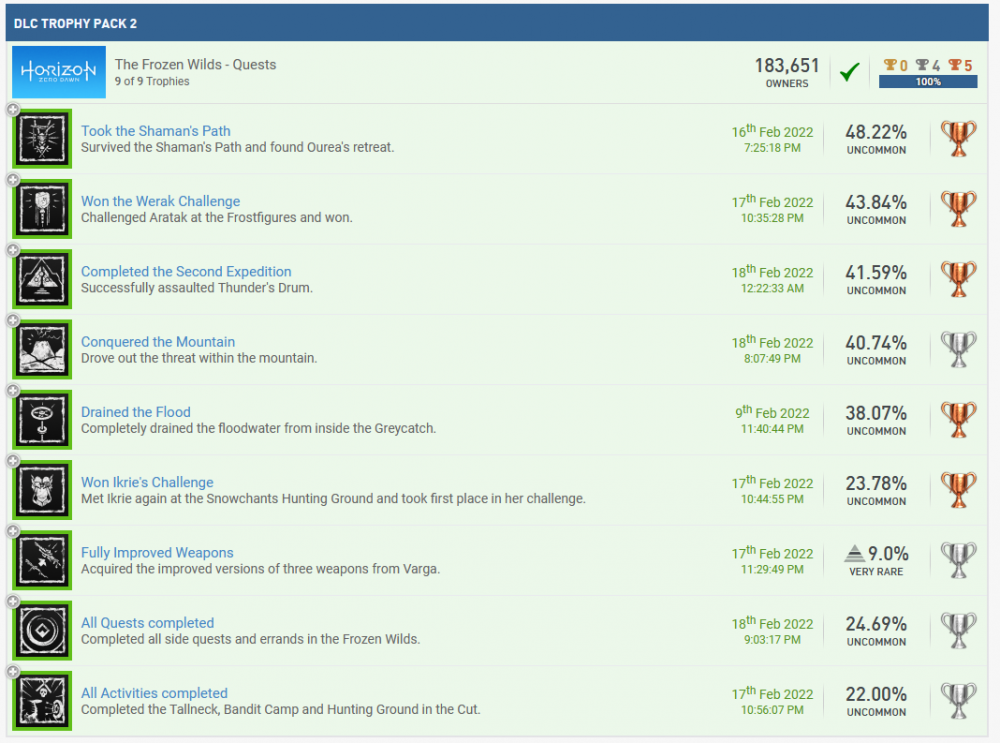Expand the All Quests completed entry
Image resolution: width=1000 pixels, height=743 pixels.
12,601
